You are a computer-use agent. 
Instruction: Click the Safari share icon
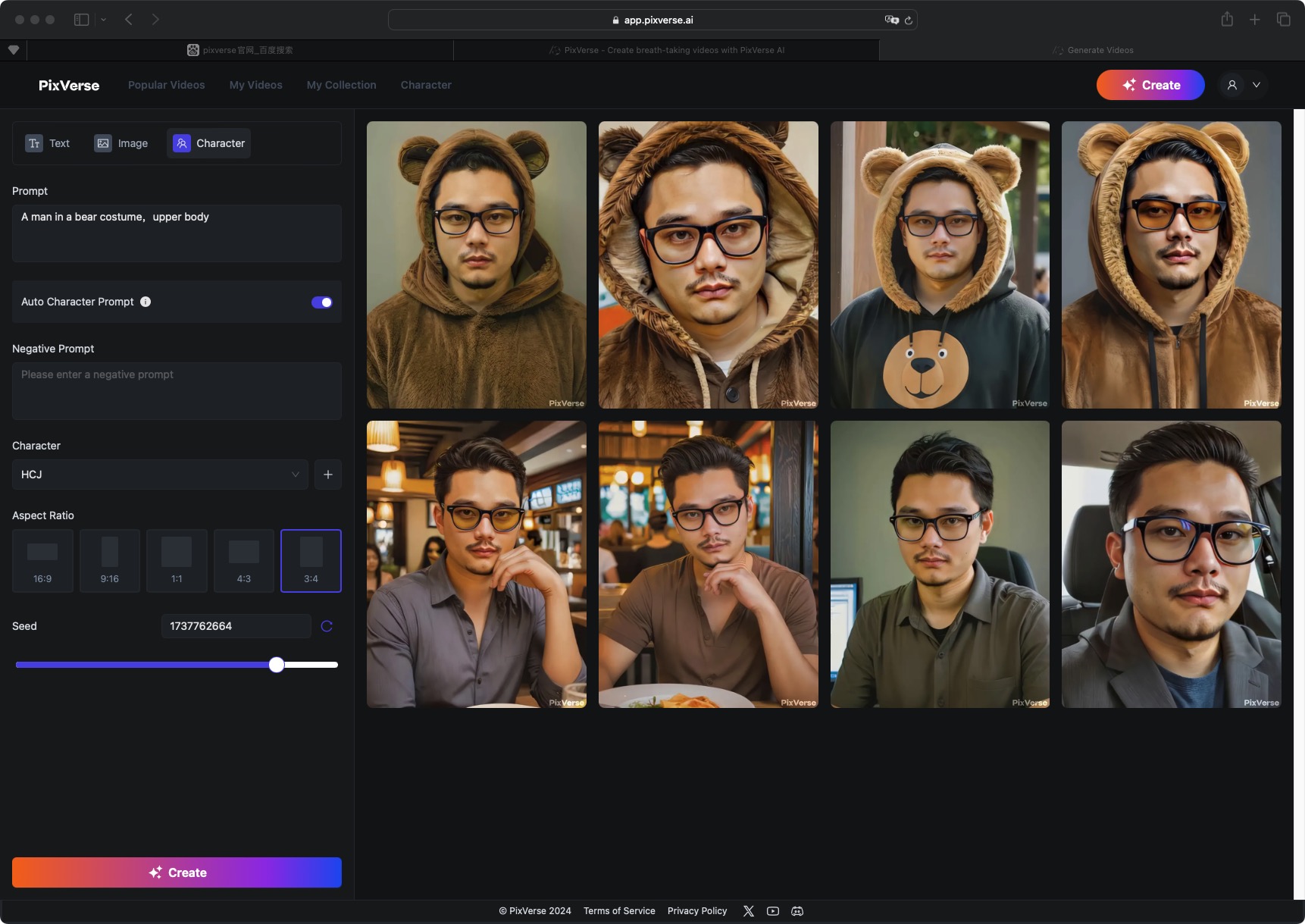[x=1227, y=20]
